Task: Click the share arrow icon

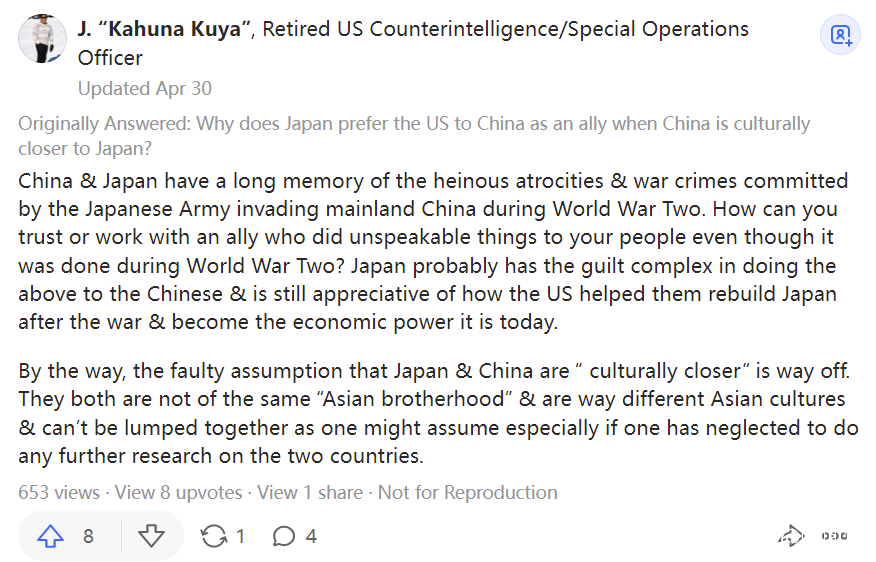Action: 791,536
